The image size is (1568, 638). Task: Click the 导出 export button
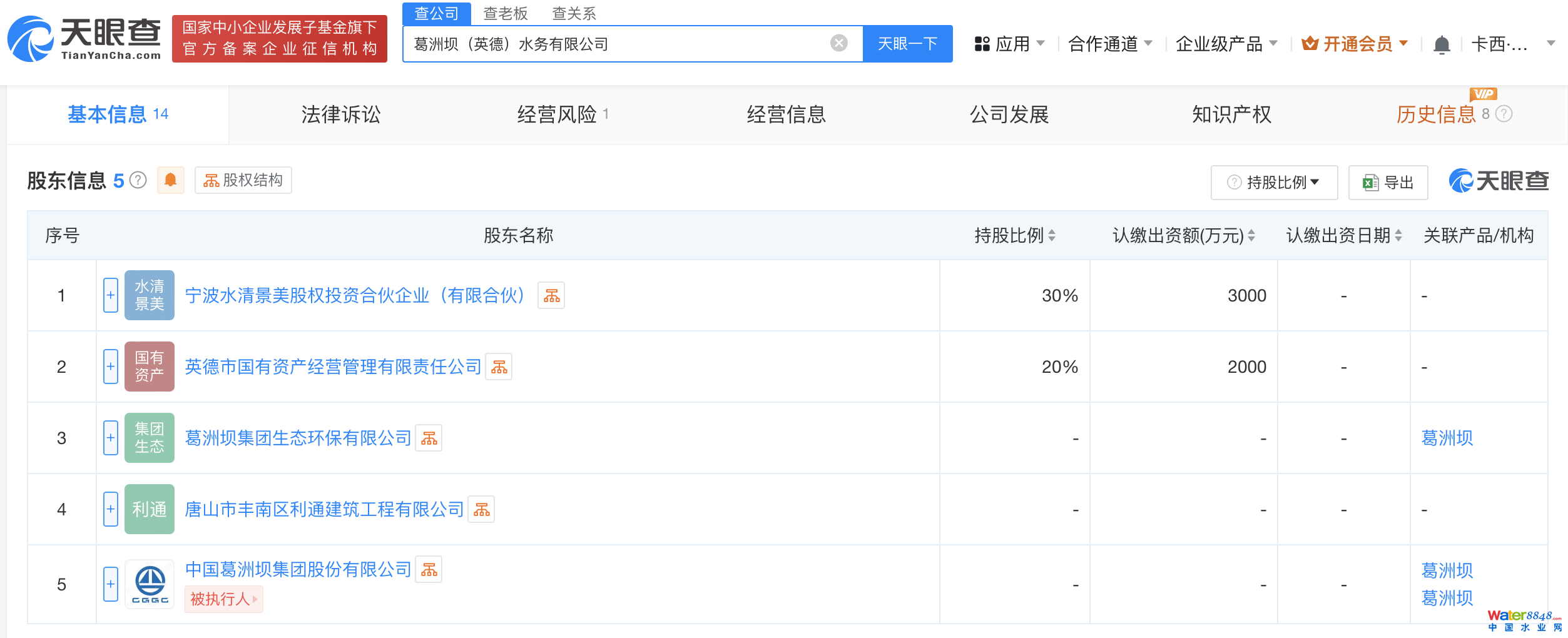coord(1388,183)
